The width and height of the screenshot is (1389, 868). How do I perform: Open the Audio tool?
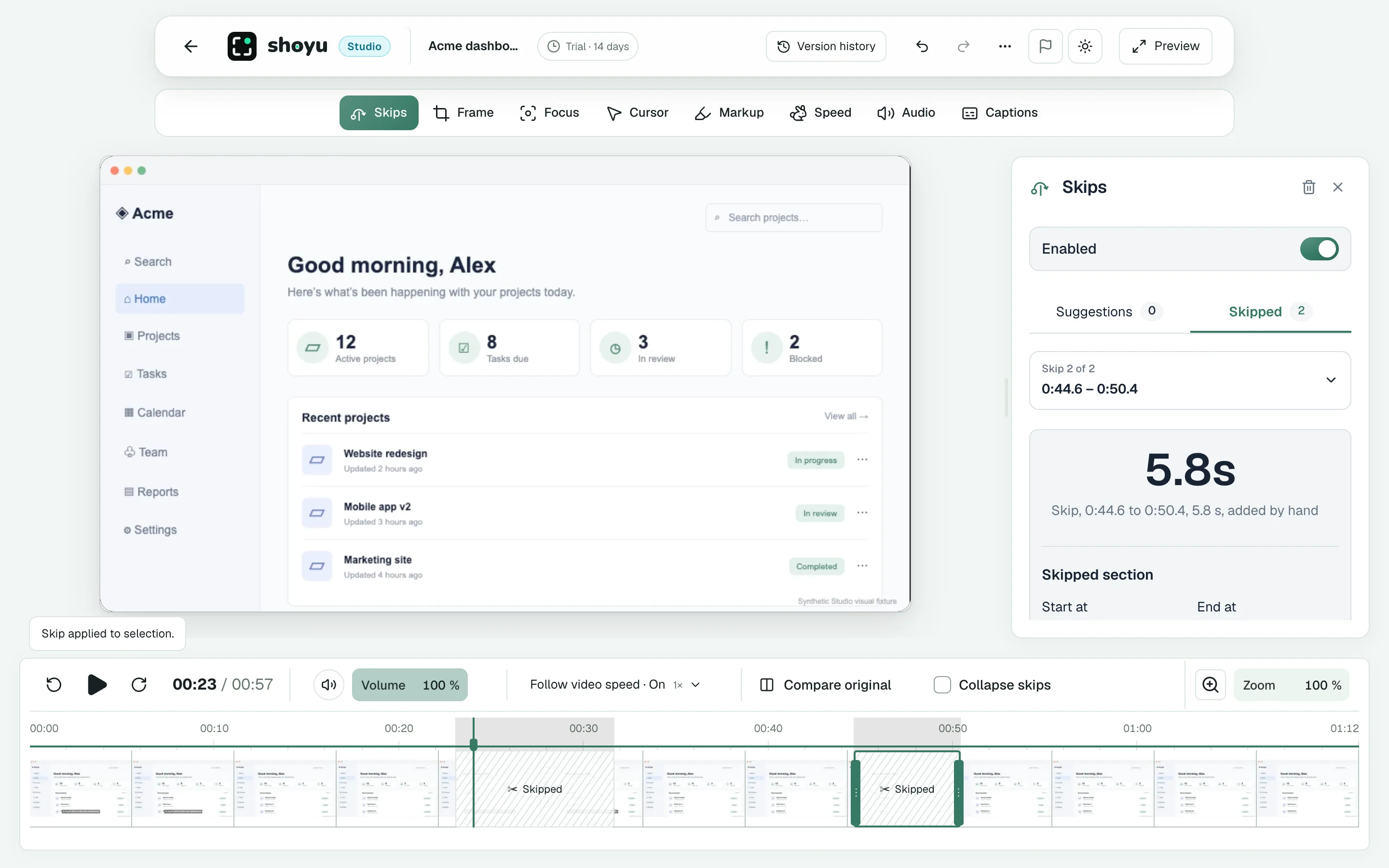(906, 112)
